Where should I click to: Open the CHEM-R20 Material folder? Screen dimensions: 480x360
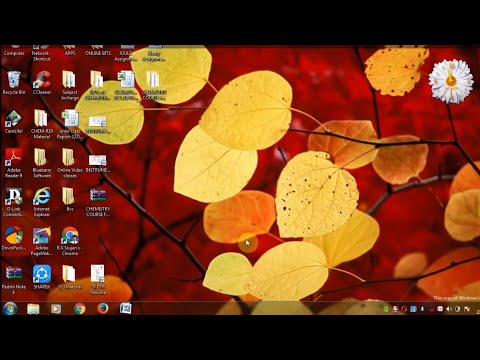(x=42, y=124)
